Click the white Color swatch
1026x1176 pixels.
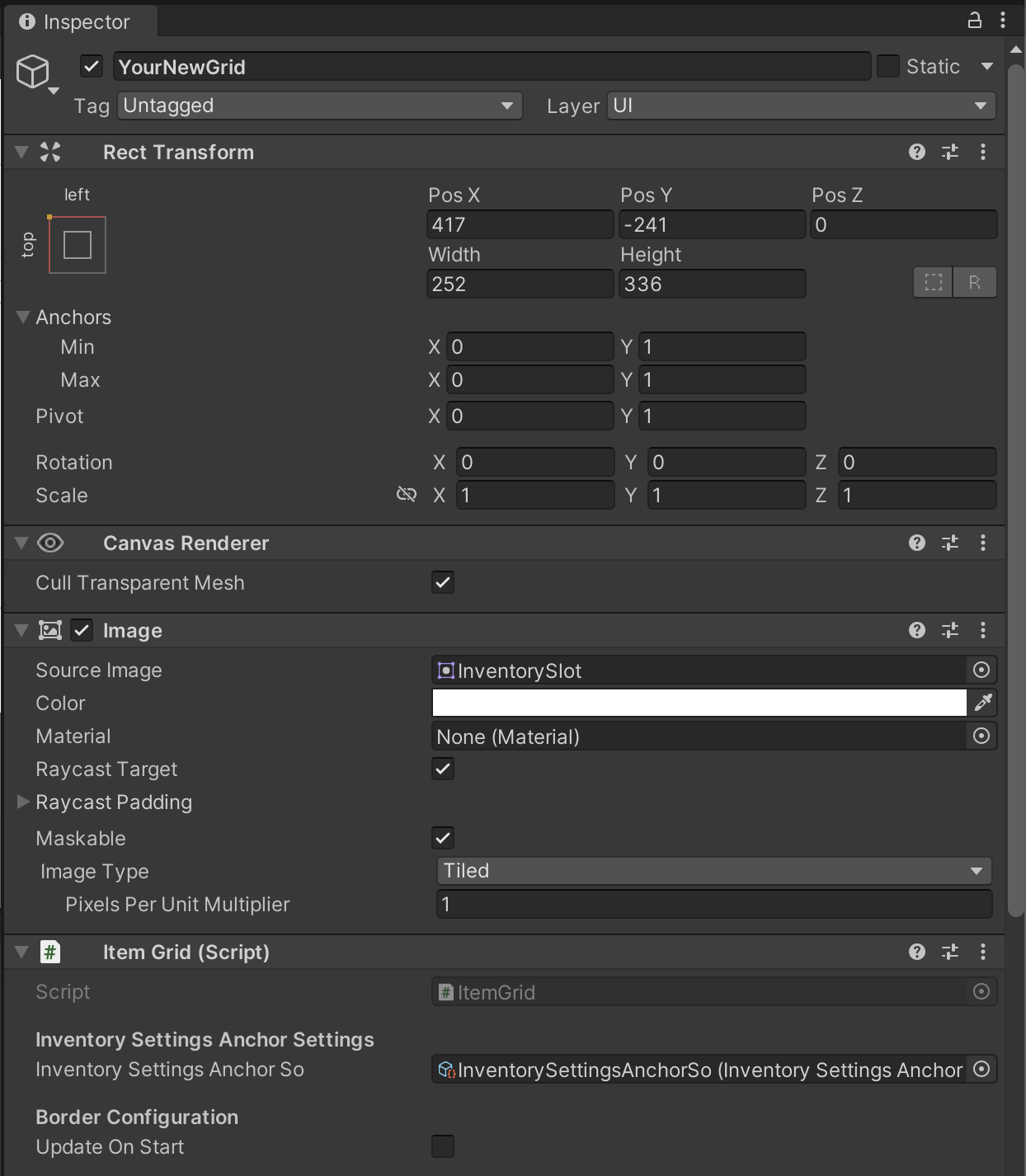coord(697,703)
